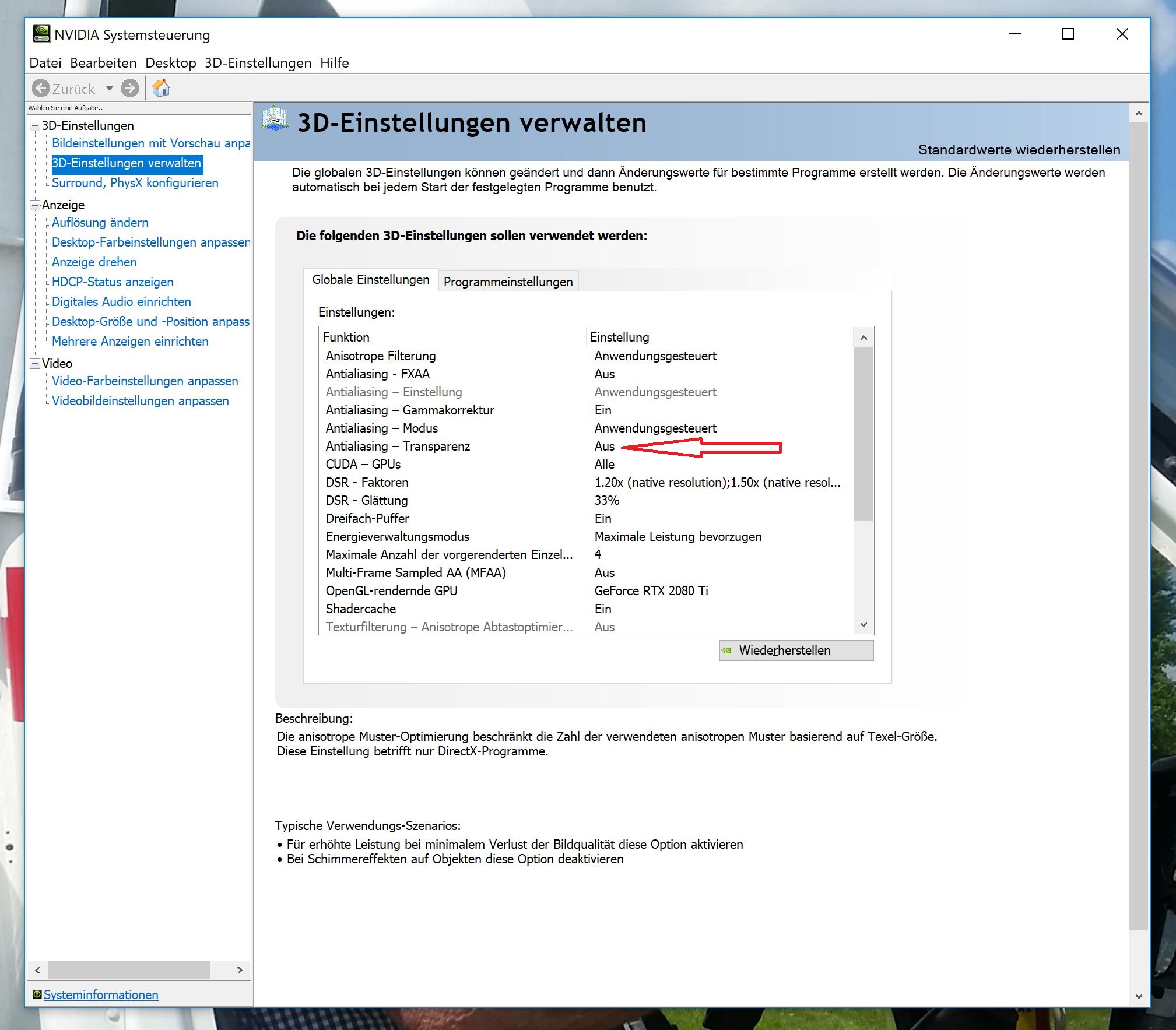The width and height of the screenshot is (1176, 1030).
Task: Open Surround, PhysX konfigurieren
Action: coord(135,183)
